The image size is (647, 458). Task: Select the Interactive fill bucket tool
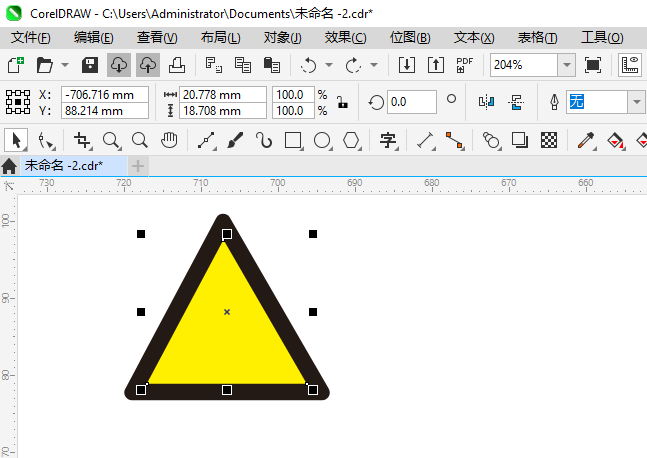(x=615, y=140)
